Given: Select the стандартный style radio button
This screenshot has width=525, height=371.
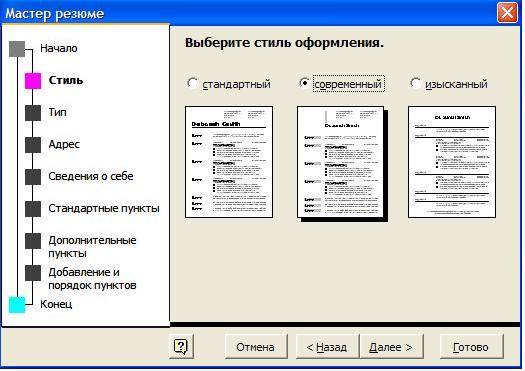Looking at the screenshot, I should (193, 83).
